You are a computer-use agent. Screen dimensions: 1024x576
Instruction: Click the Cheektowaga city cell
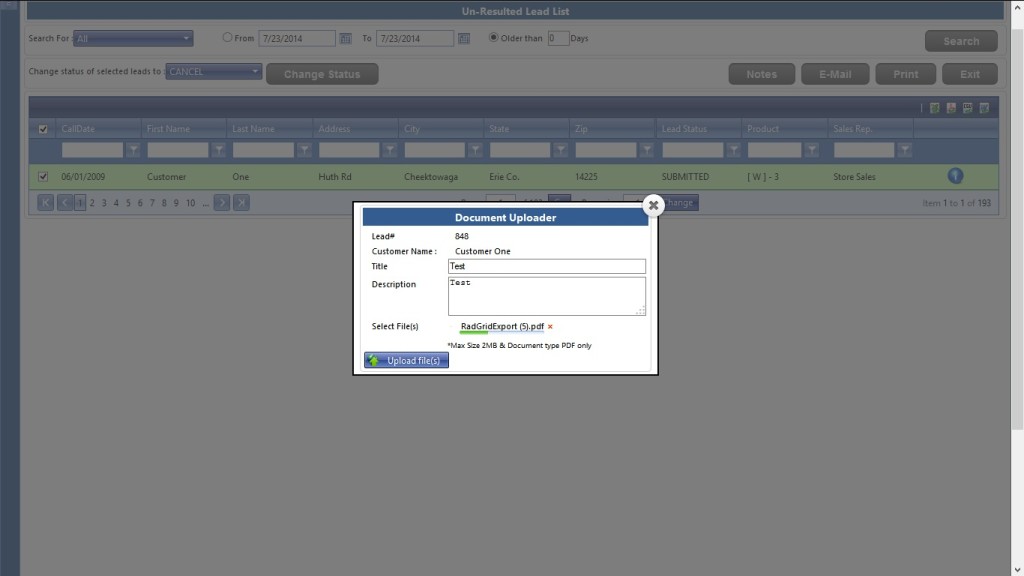[431, 176]
